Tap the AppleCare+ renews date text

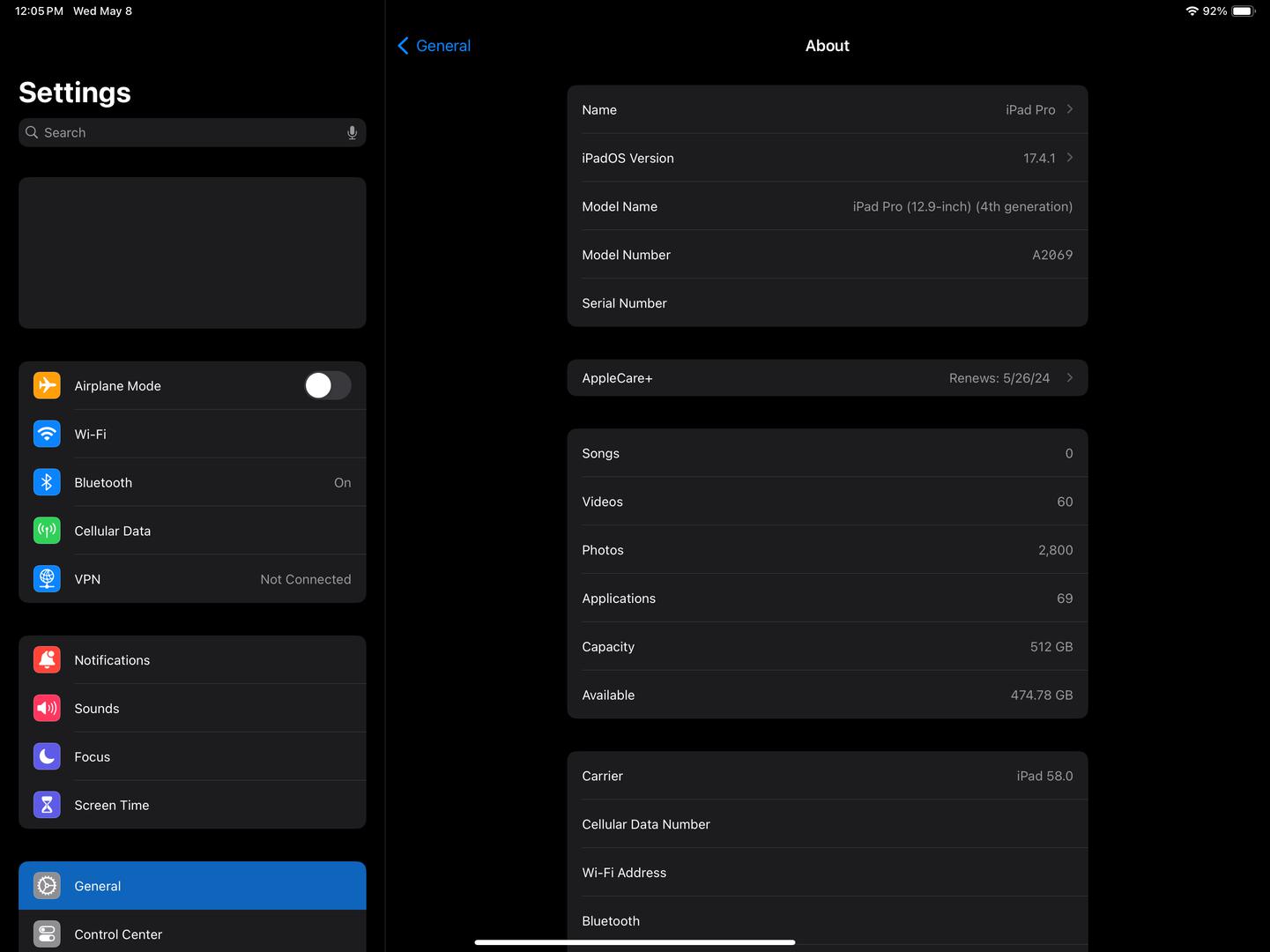point(999,378)
